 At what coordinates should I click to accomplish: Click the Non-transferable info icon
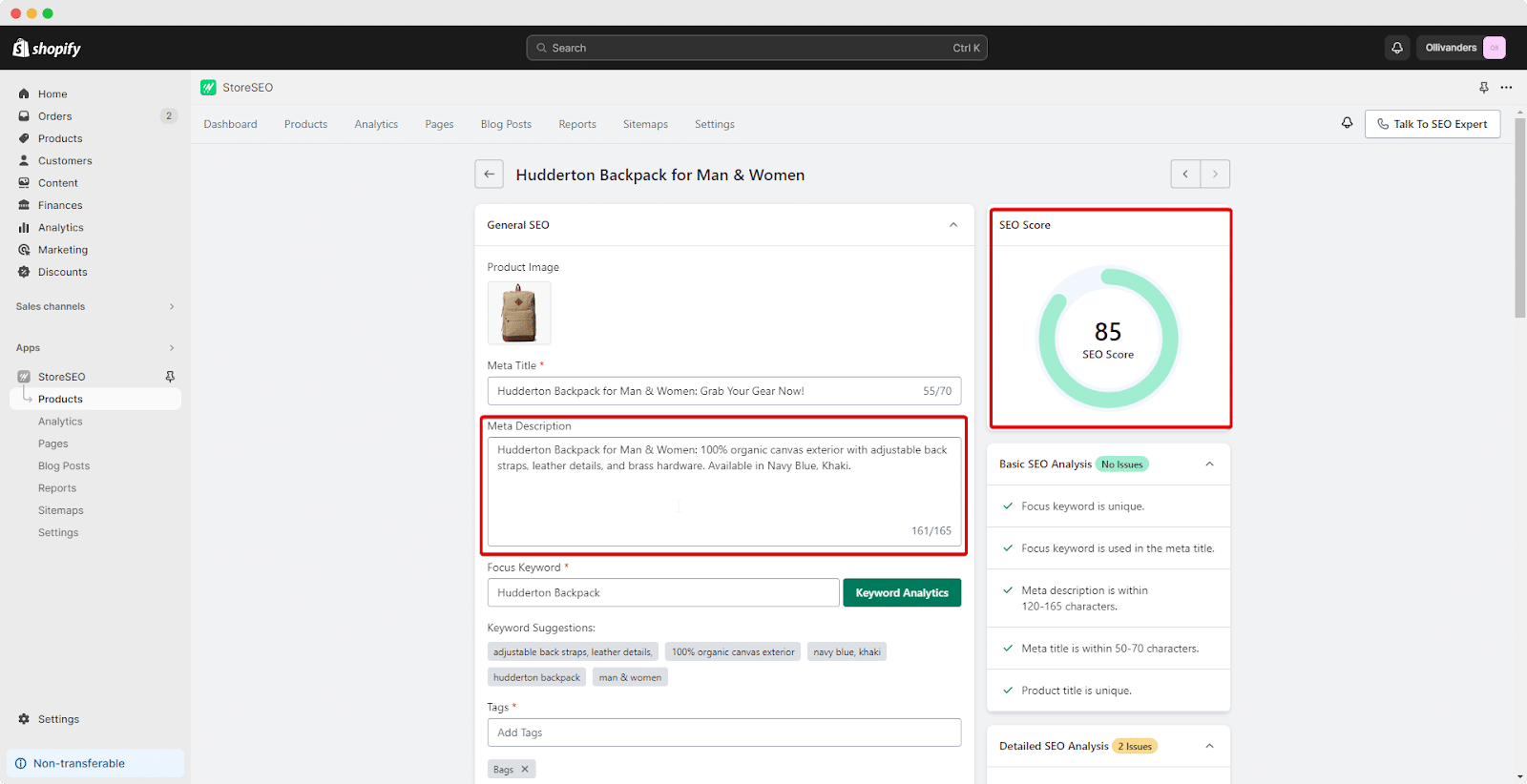pos(21,764)
